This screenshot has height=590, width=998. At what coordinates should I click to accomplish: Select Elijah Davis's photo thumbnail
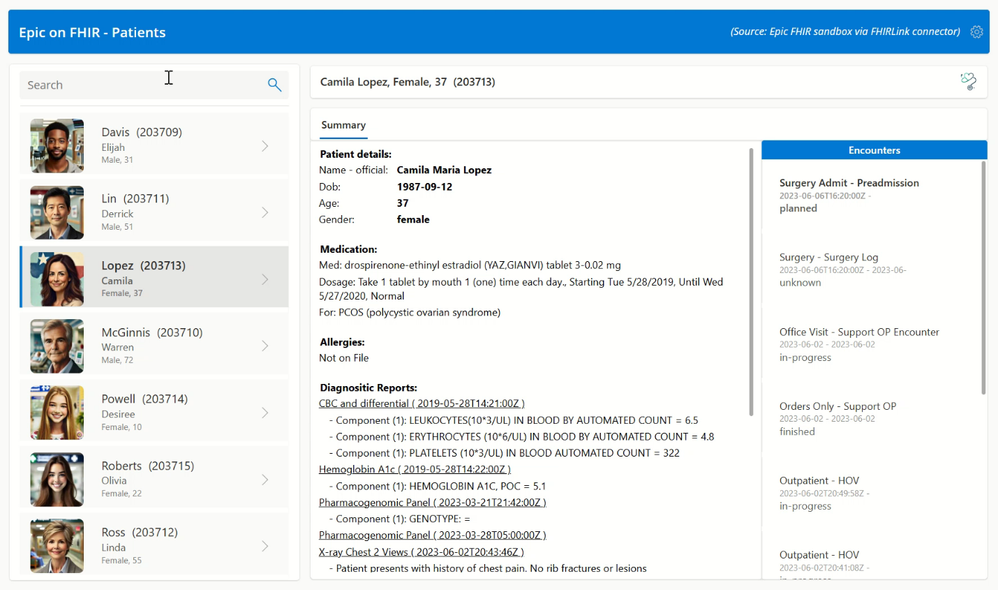(x=57, y=146)
